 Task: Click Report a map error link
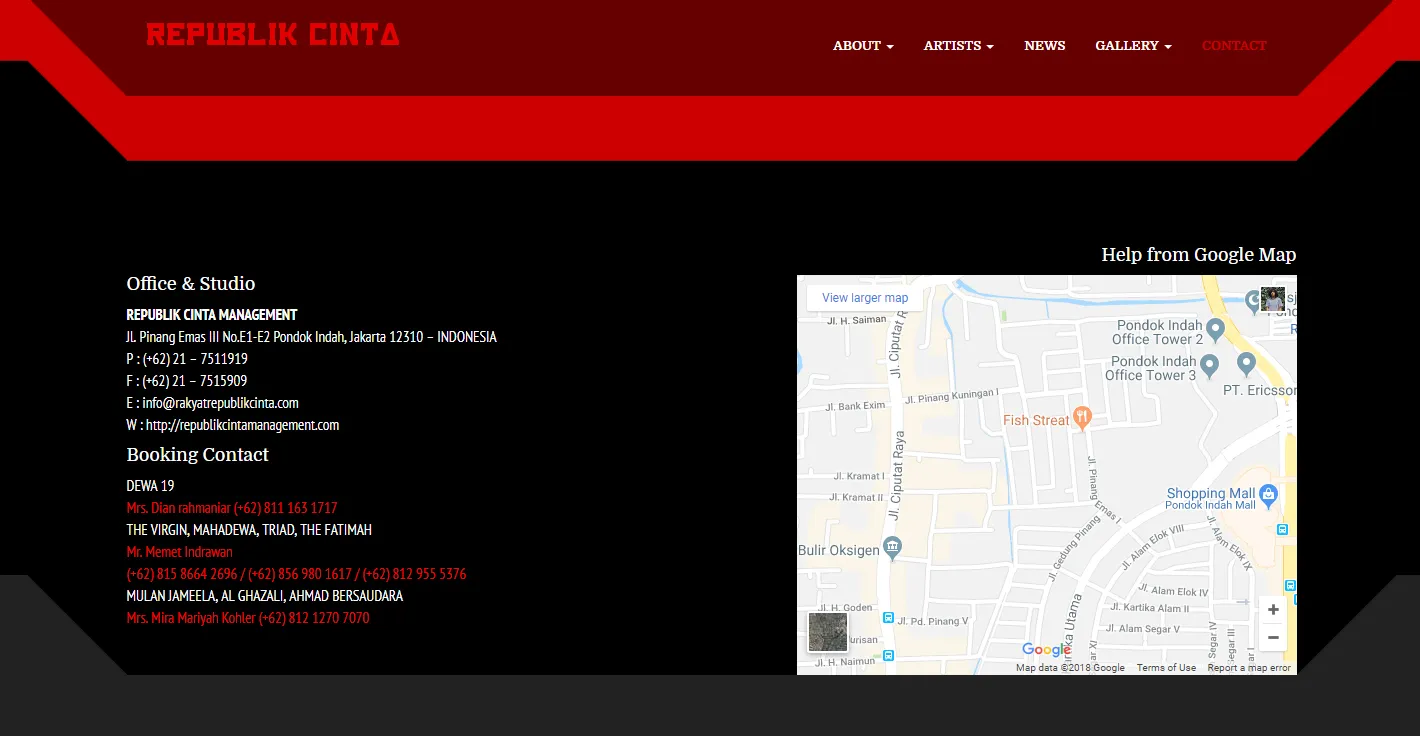pyautogui.click(x=1249, y=668)
